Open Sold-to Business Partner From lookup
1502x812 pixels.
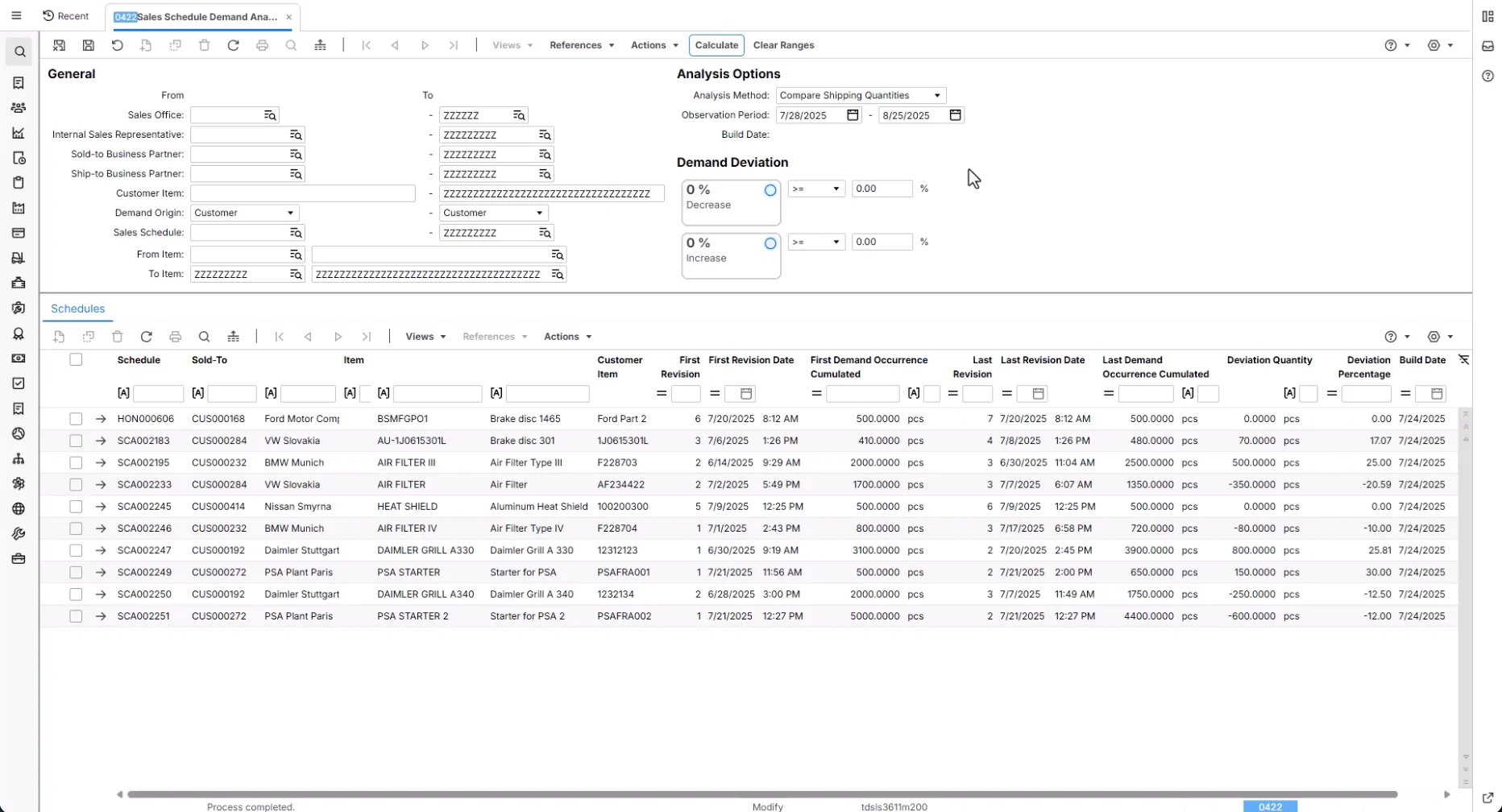(297, 154)
